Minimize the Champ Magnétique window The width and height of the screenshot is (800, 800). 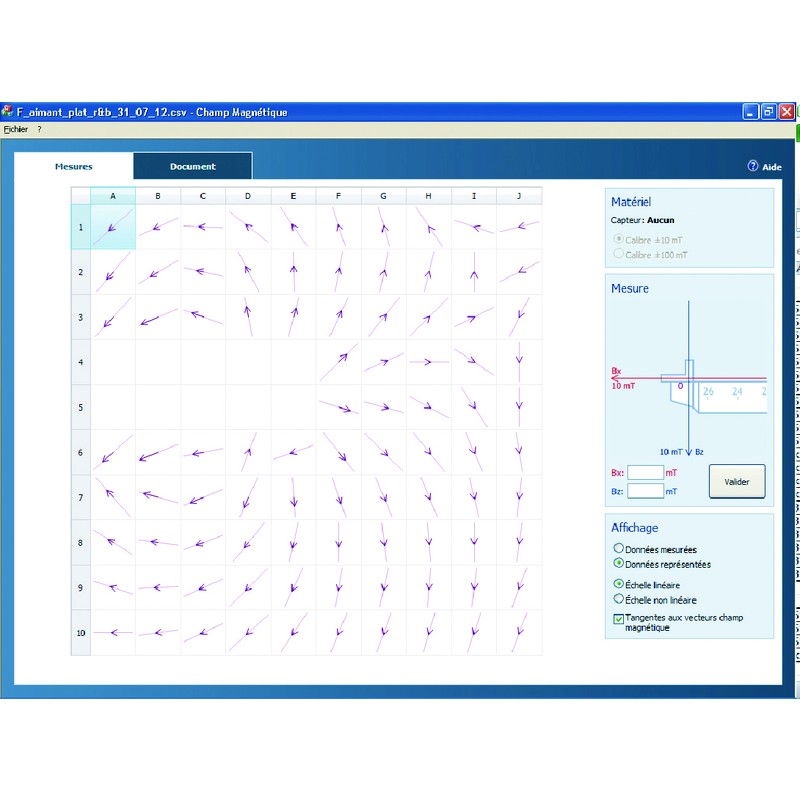[x=751, y=112]
